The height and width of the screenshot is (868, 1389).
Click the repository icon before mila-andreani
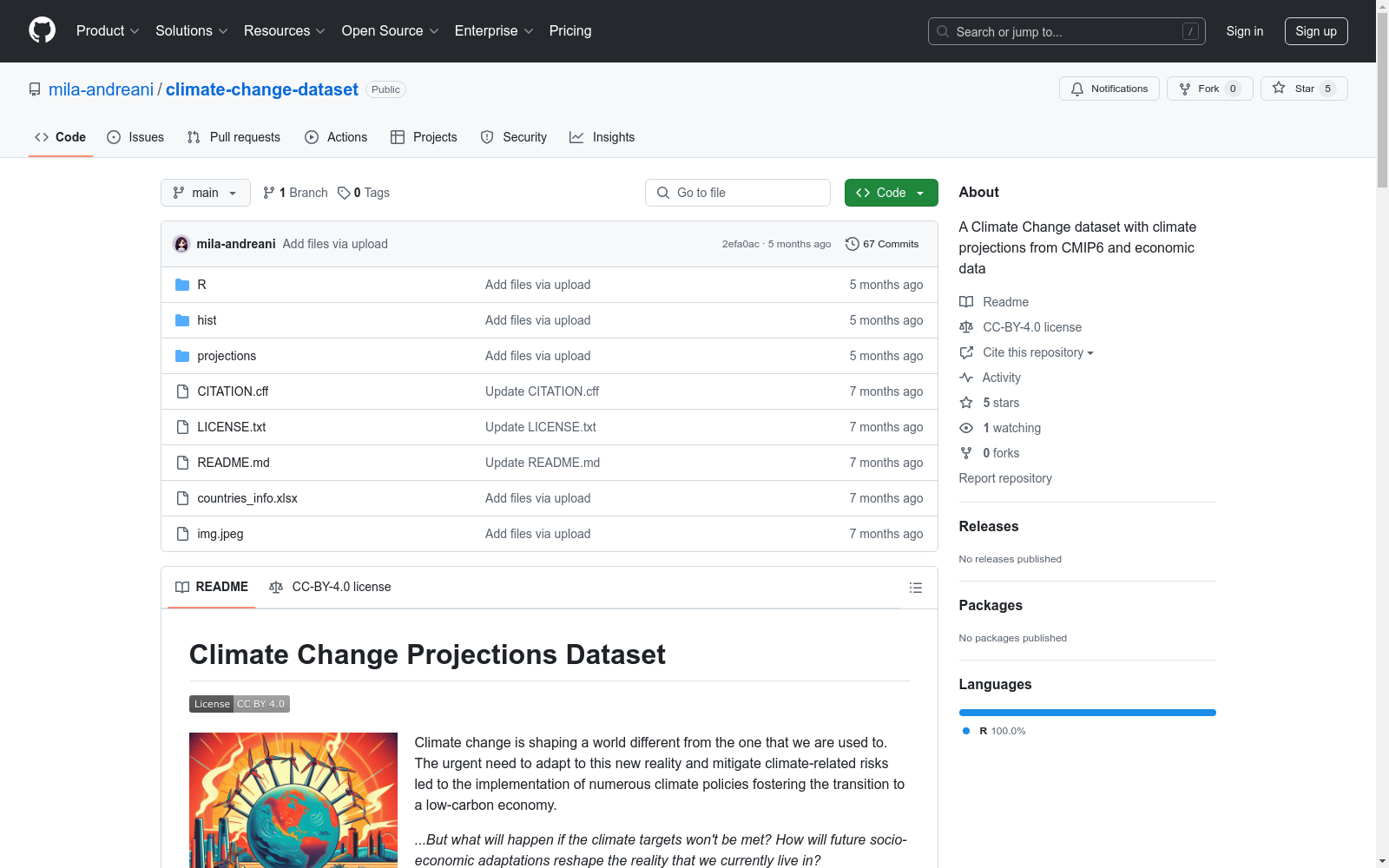pos(35,89)
